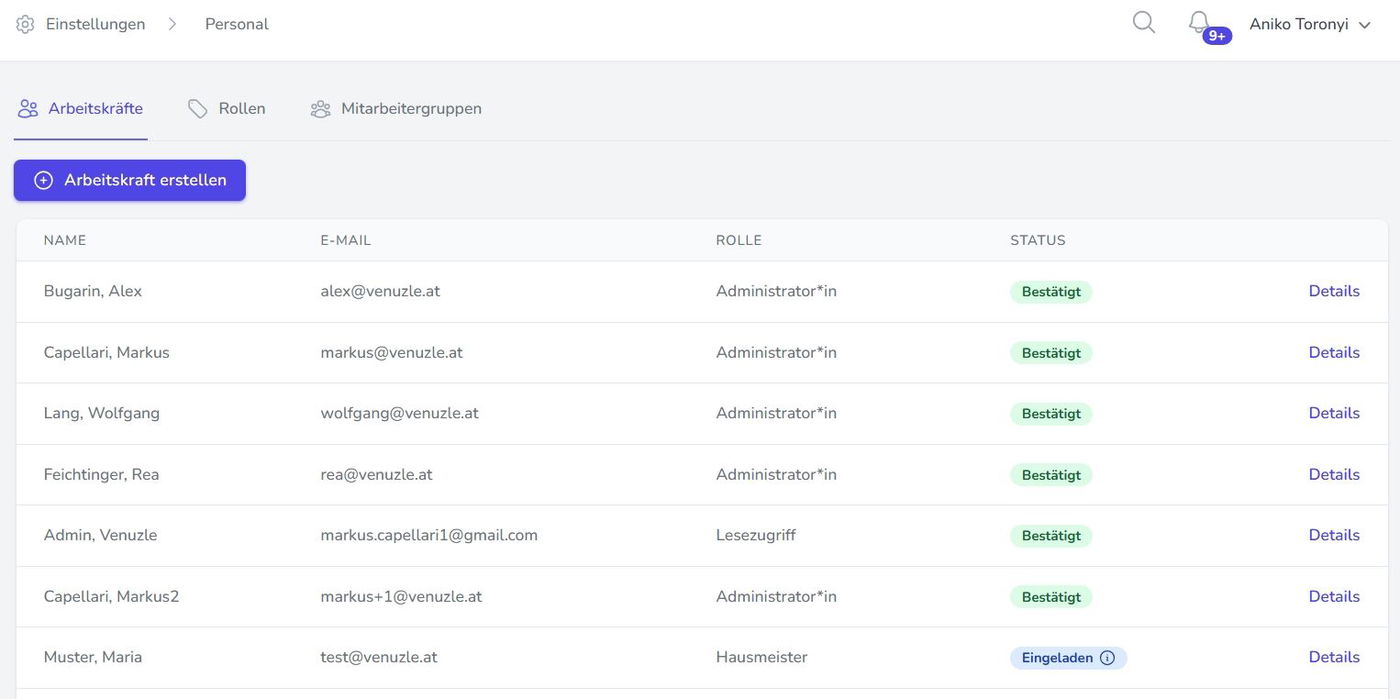Open the notifications bell
The image size is (1400, 699).
point(1198,22)
